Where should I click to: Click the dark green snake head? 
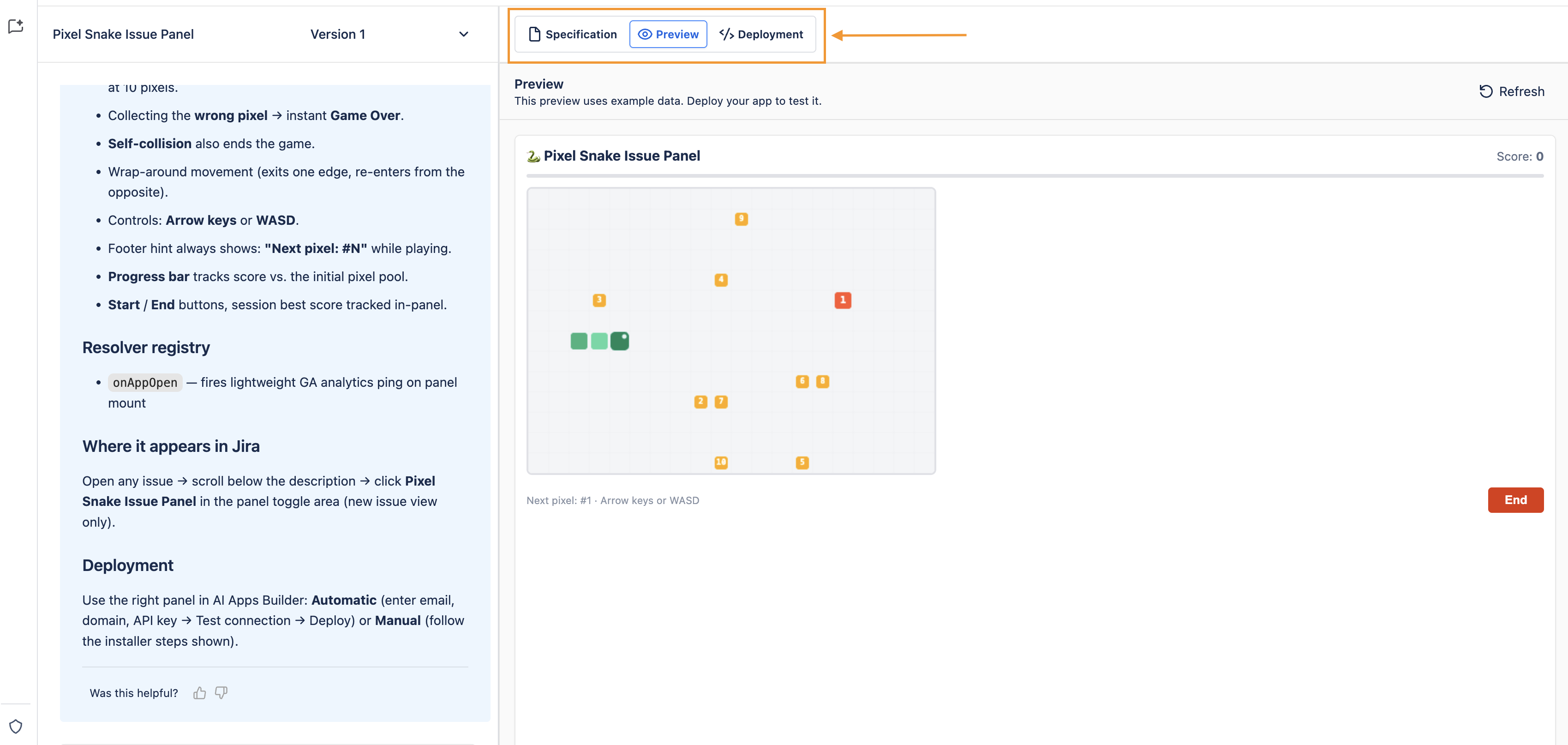(620, 341)
